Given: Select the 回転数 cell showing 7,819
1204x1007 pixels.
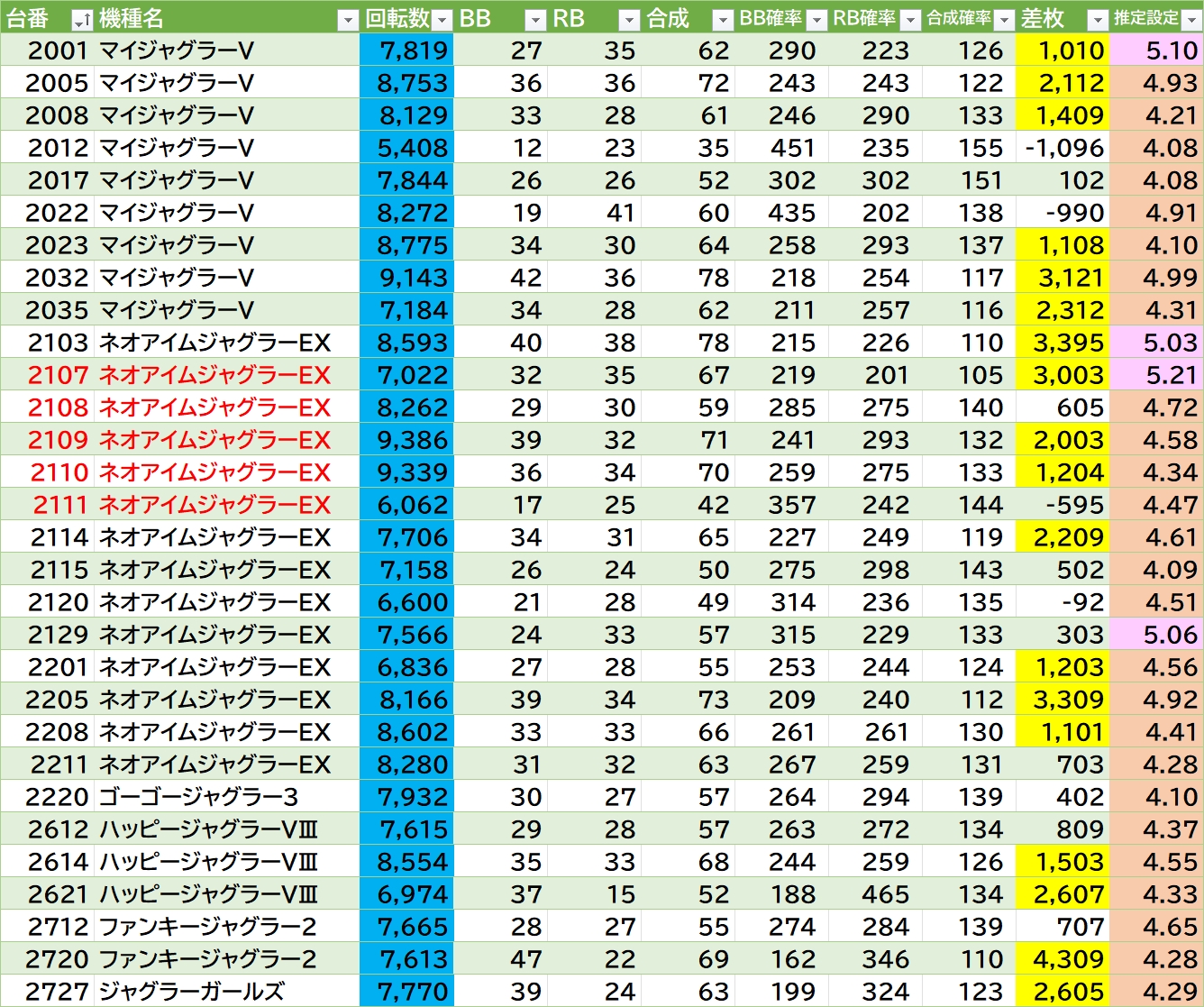Looking at the screenshot, I should point(406,50).
